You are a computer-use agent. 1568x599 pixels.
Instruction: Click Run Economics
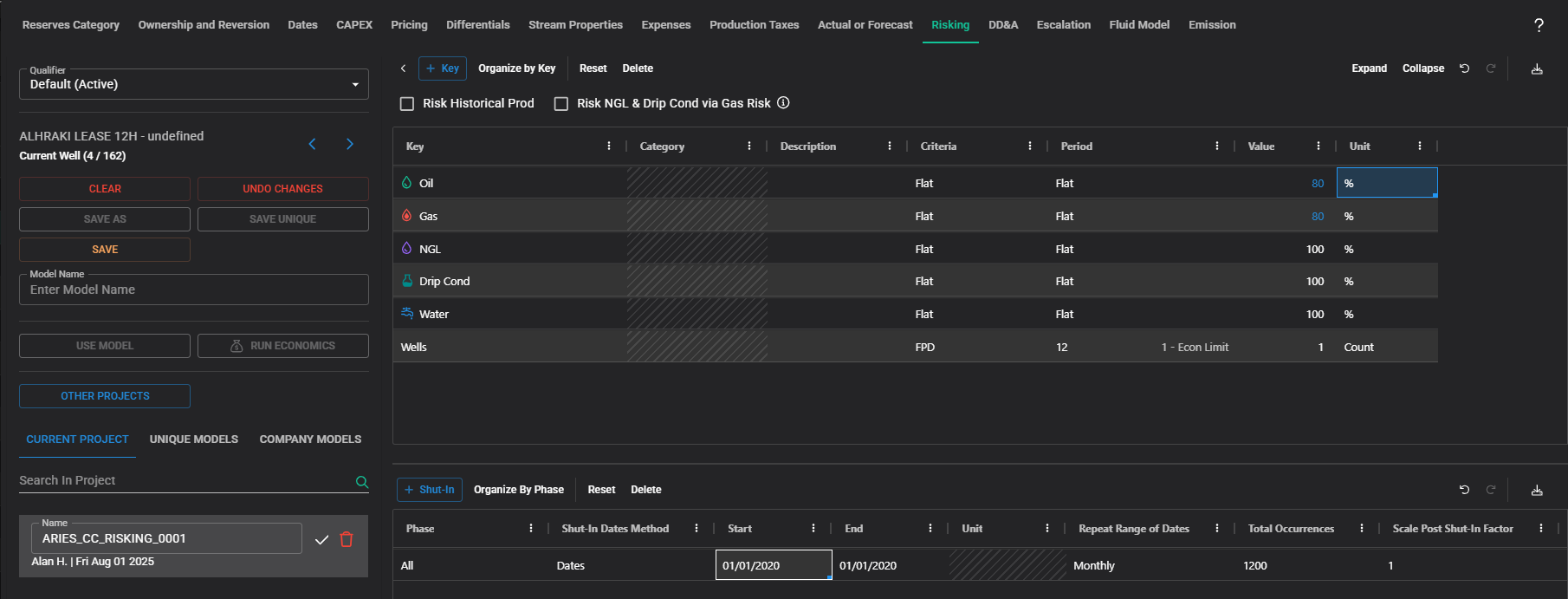(x=283, y=346)
